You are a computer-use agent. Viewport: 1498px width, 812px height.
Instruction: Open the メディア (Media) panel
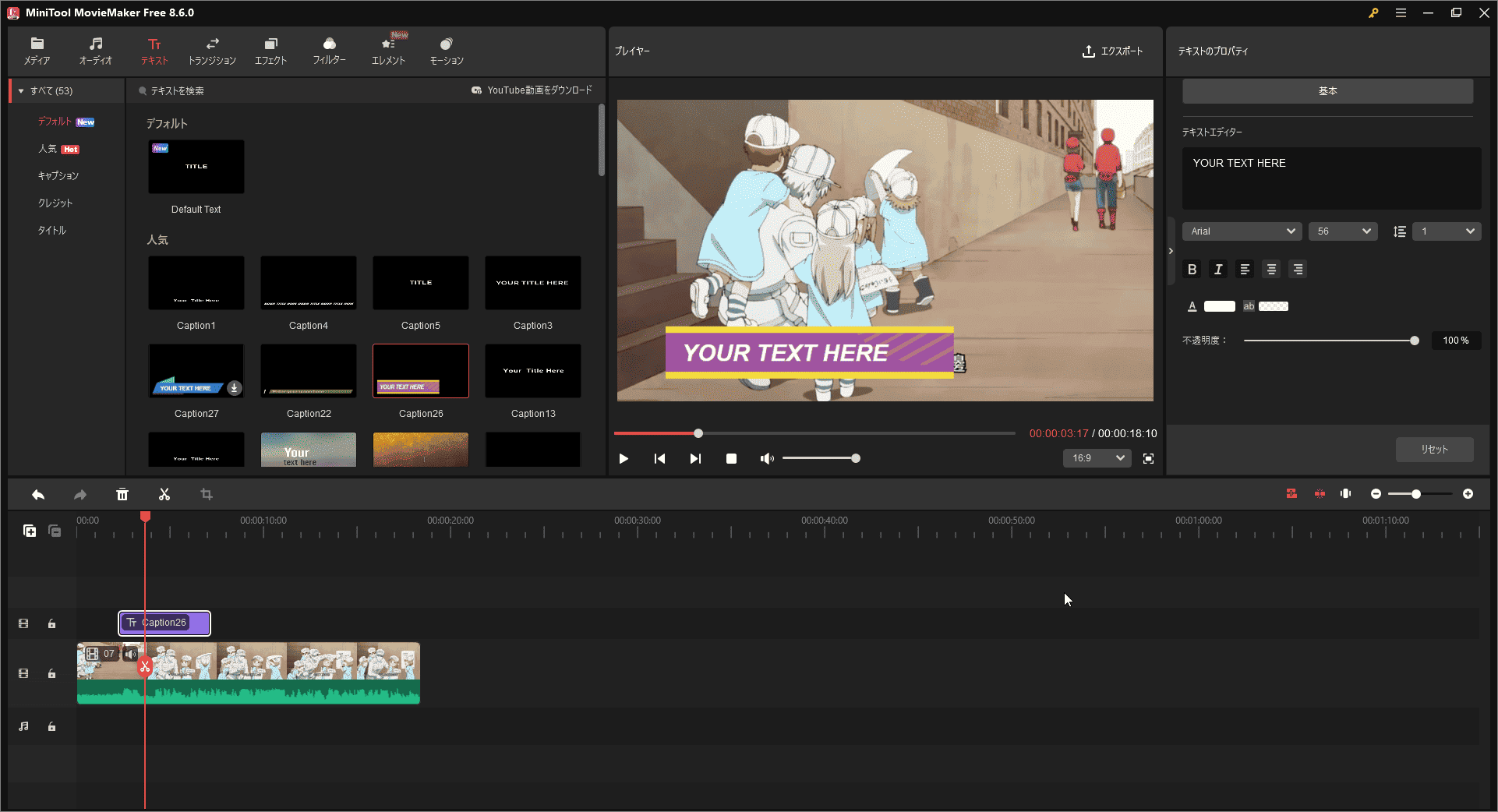pyautogui.click(x=37, y=51)
